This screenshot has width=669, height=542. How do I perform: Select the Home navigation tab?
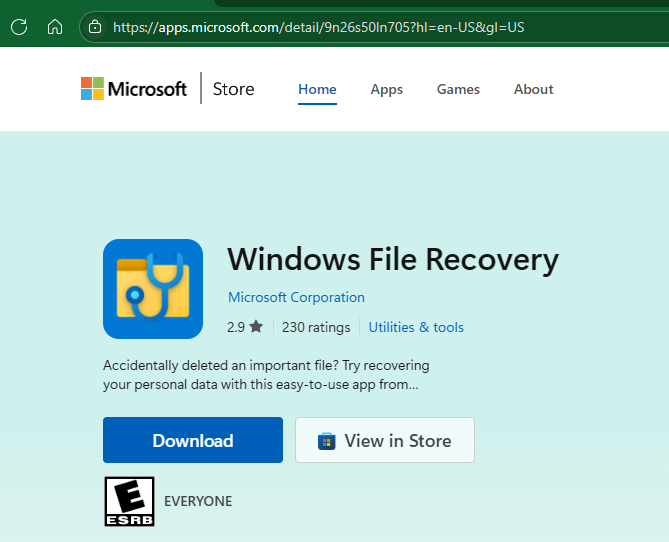[317, 89]
